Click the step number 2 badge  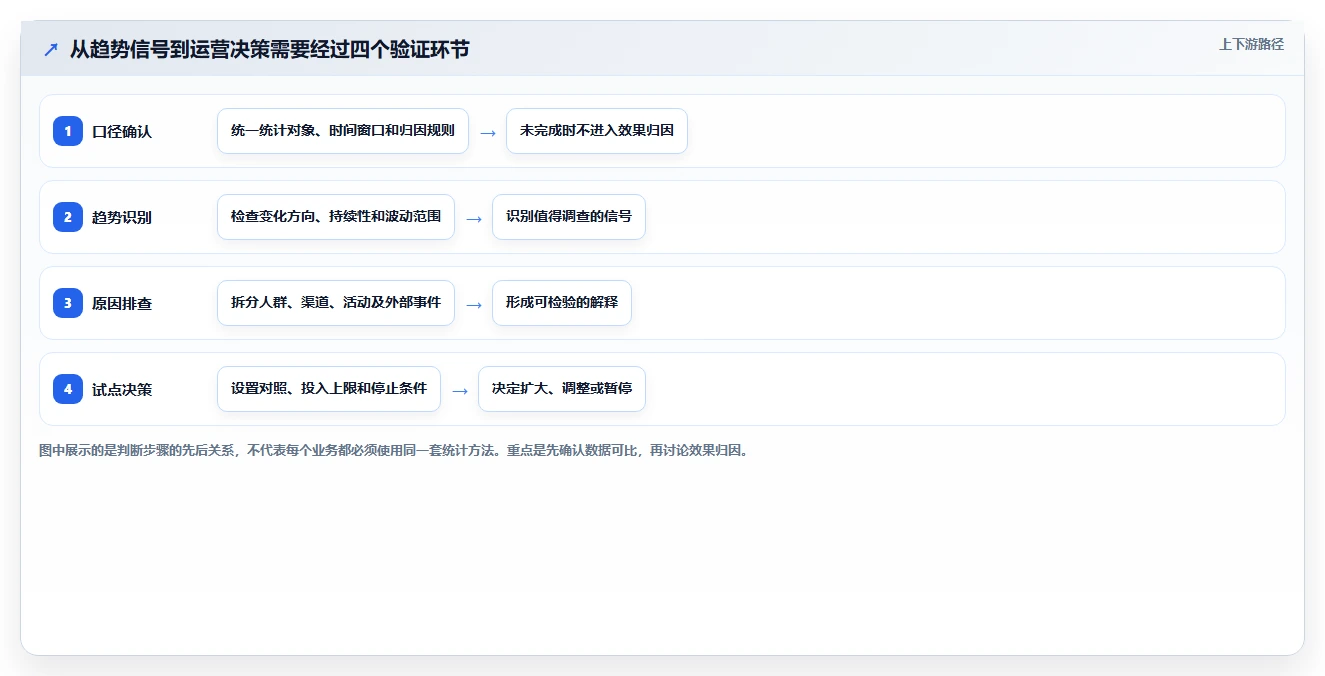point(68,217)
